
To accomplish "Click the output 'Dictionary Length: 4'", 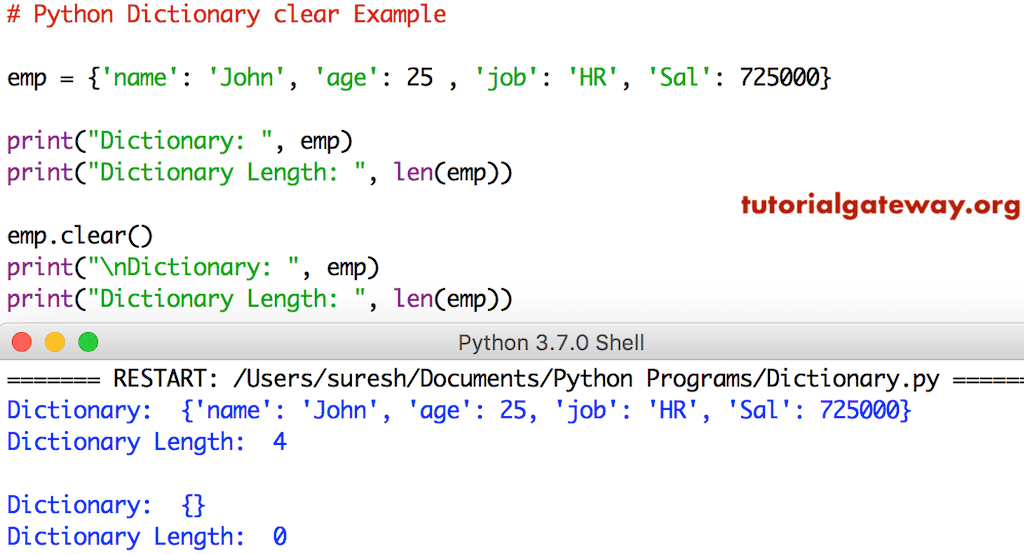I will (x=147, y=442).
